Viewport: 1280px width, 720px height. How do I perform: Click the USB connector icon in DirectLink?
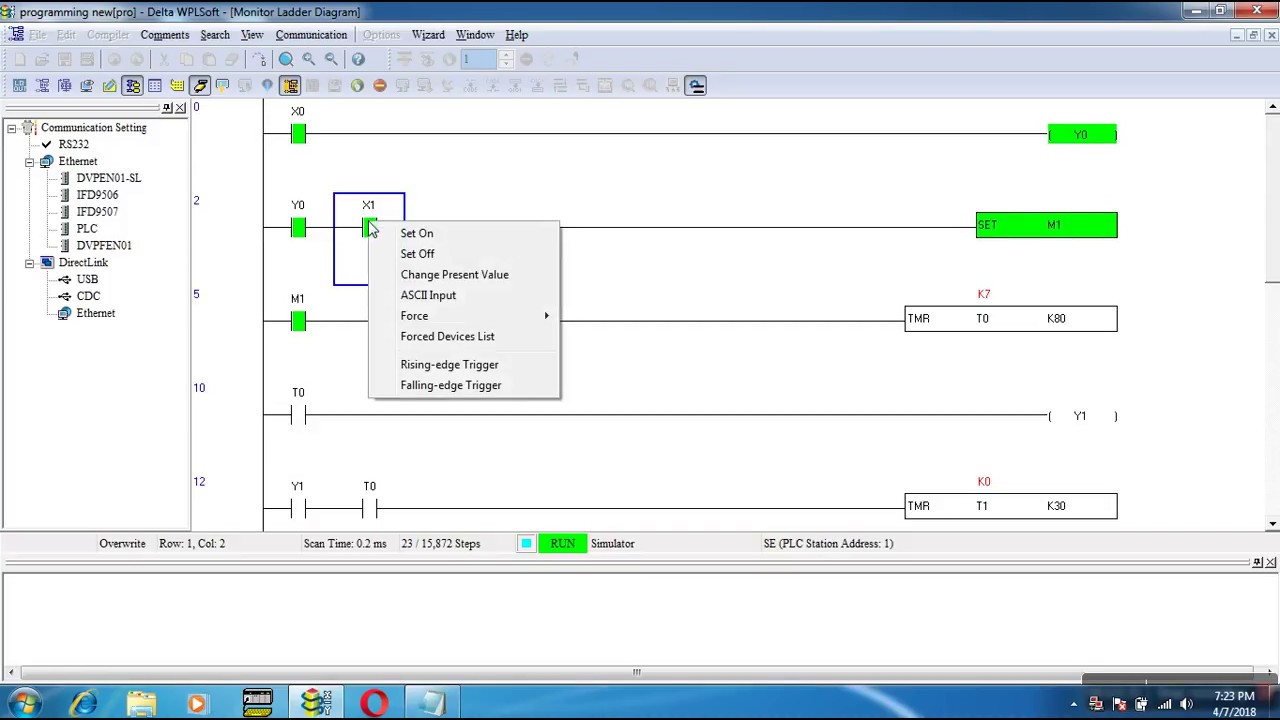tap(64, 279)
